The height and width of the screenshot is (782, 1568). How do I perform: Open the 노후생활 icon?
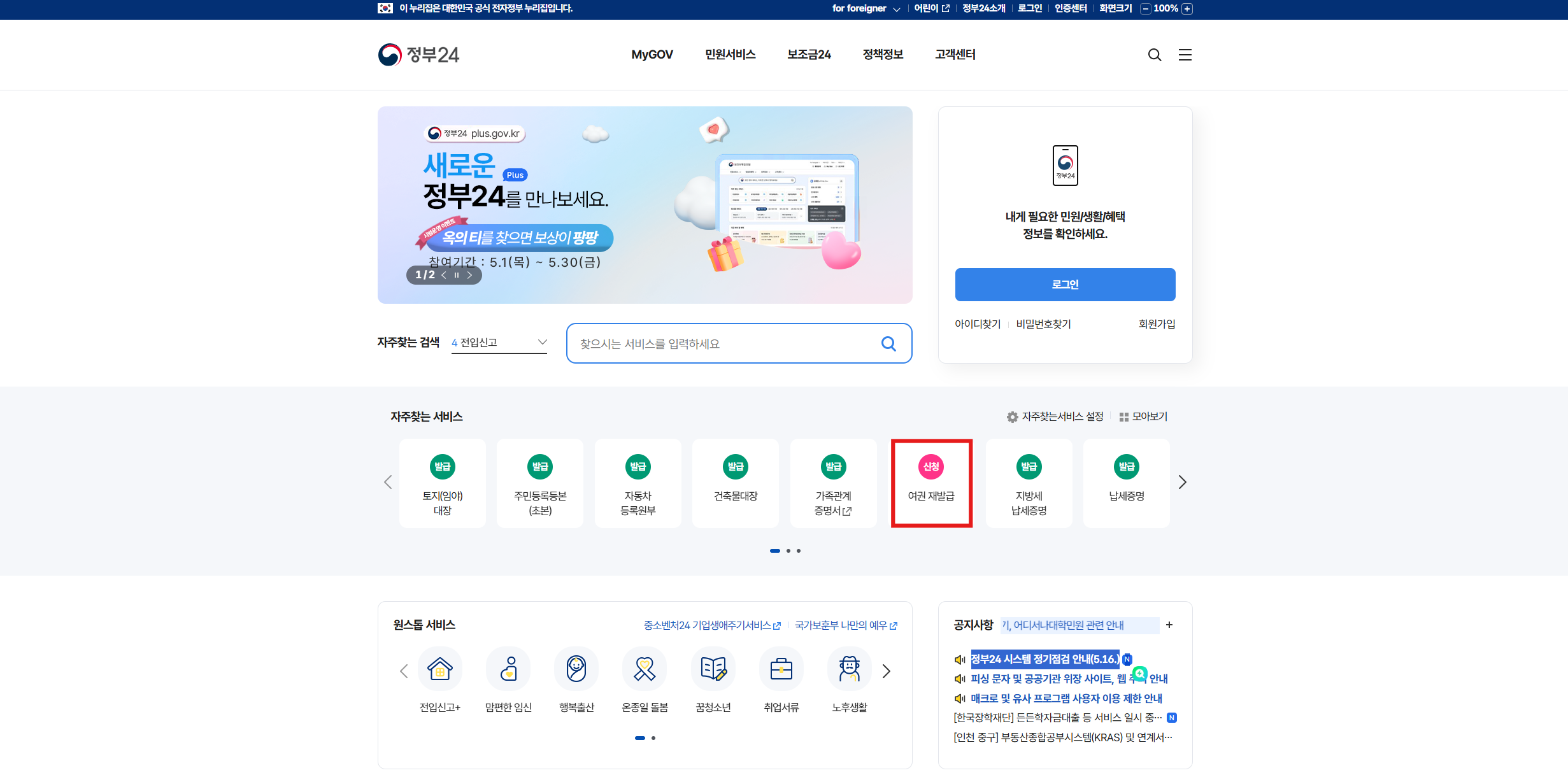(850, 669)
